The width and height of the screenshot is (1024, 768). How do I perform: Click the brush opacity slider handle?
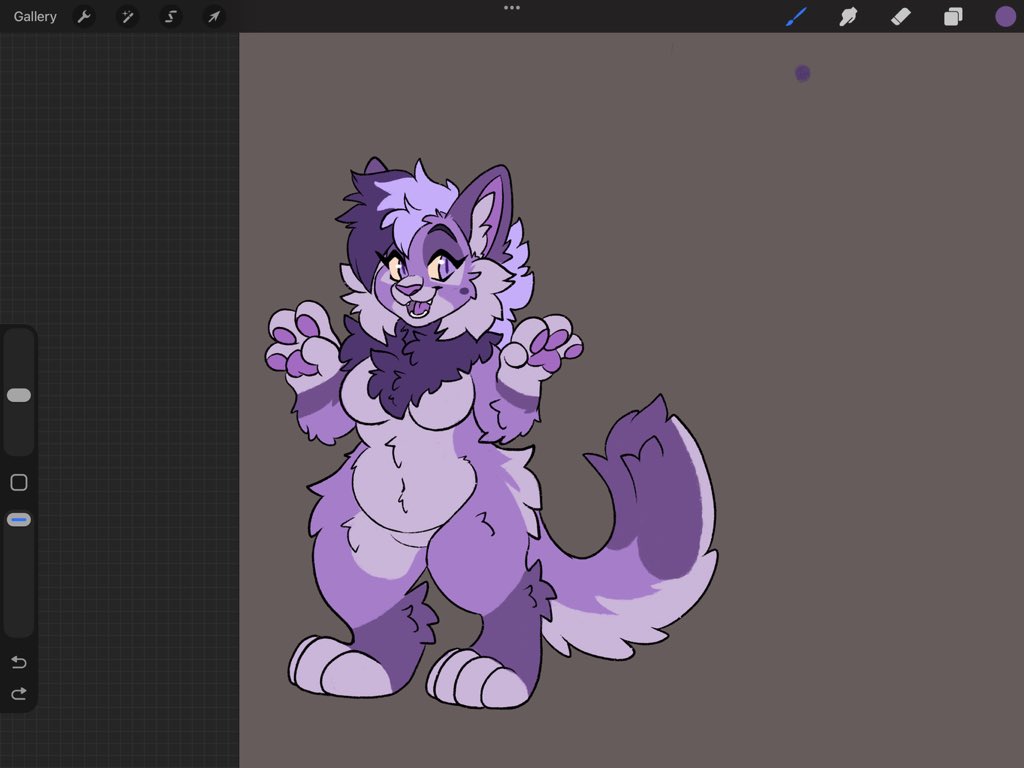pyautogui.click(x=19, y=520)
